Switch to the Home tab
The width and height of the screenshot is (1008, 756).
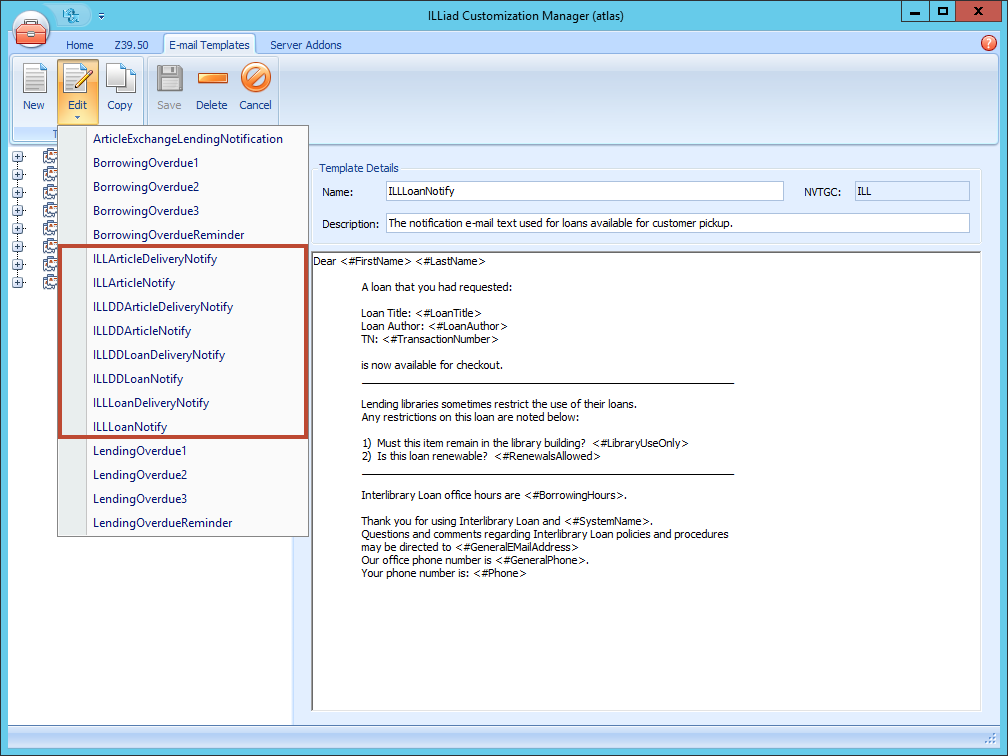click(x=79, y=45)
